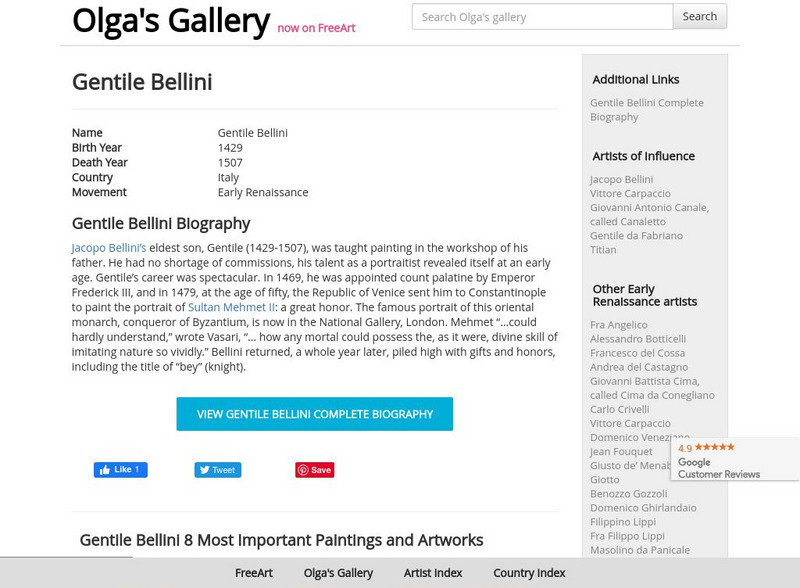The image size is (800, 588).
Task: Open the Jacopo Bellini's biography text link
Action: (x=109, y=248)
